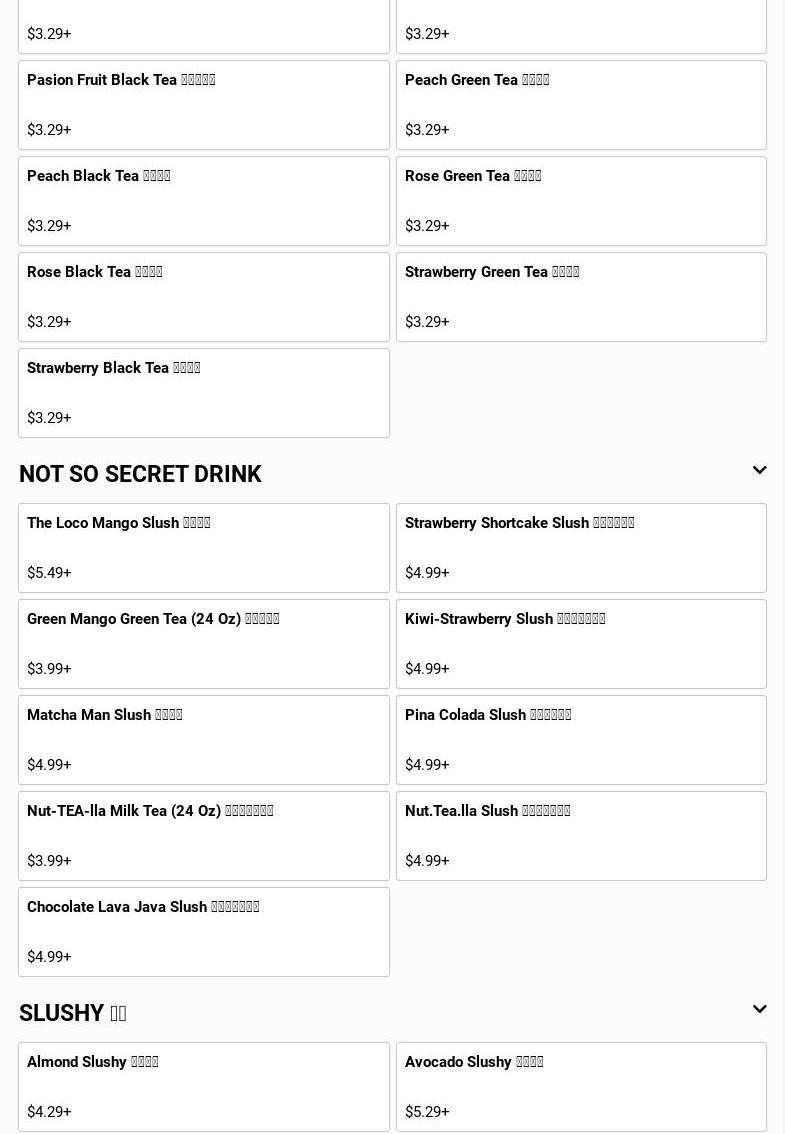This screenshot has width=785, height=1134.
Task: Open Strawberry Green Tea item
Action: click(x=581, y=297)
